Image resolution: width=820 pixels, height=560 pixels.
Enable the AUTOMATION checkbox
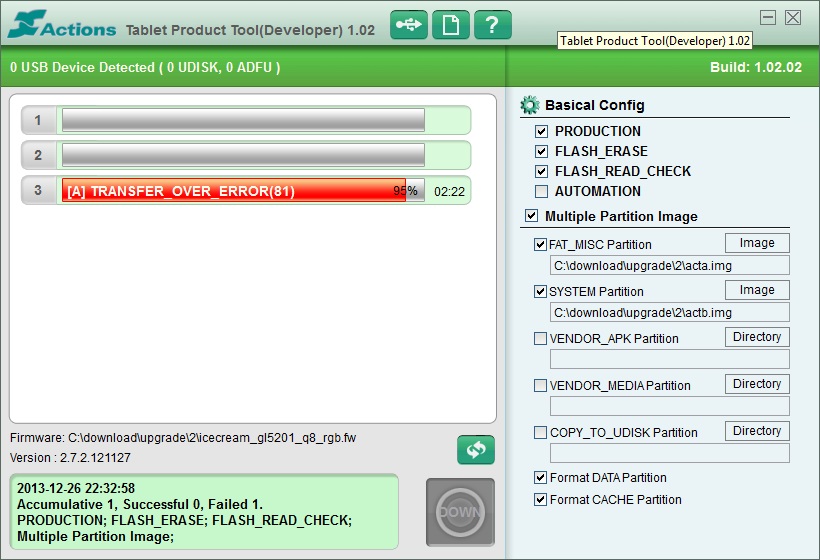point(541,191)
